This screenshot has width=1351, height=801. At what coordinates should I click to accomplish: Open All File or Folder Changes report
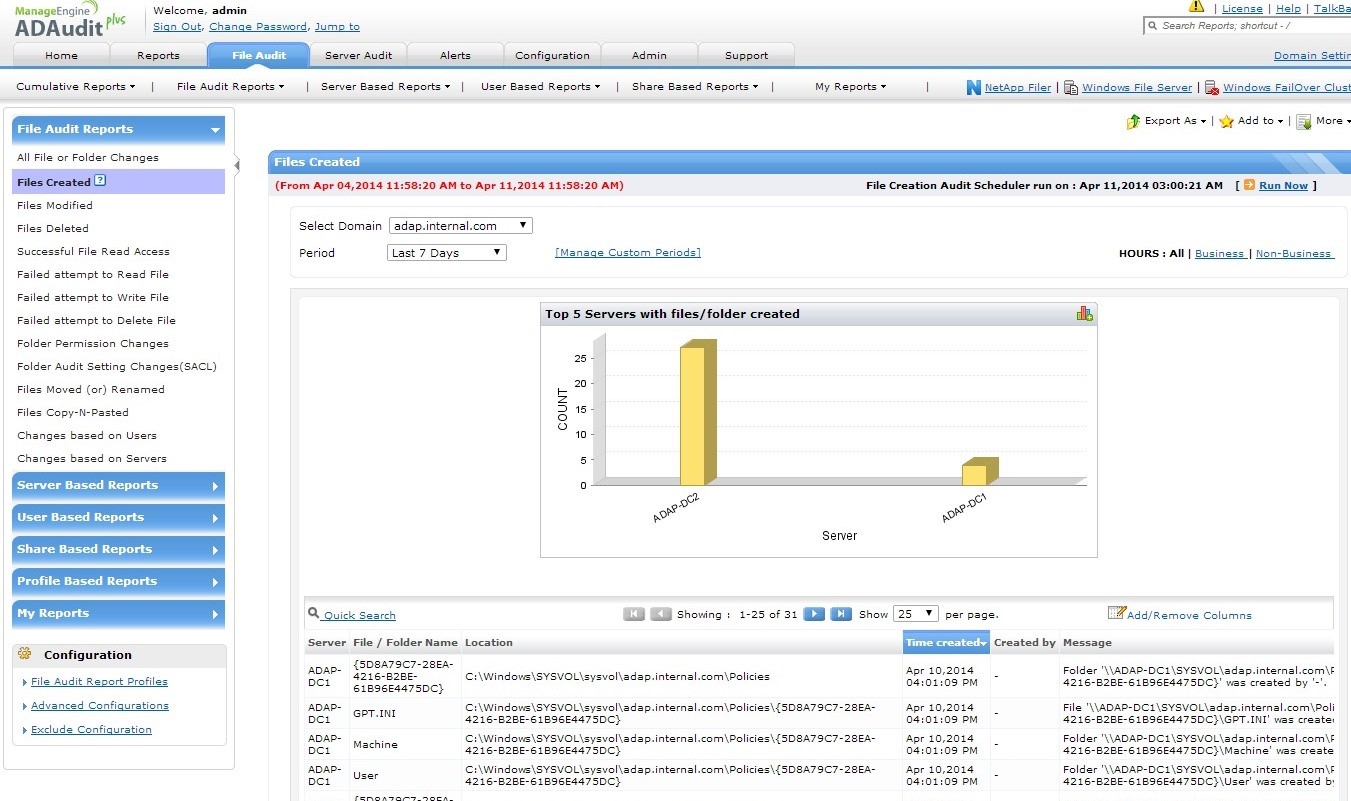point(88,158)
